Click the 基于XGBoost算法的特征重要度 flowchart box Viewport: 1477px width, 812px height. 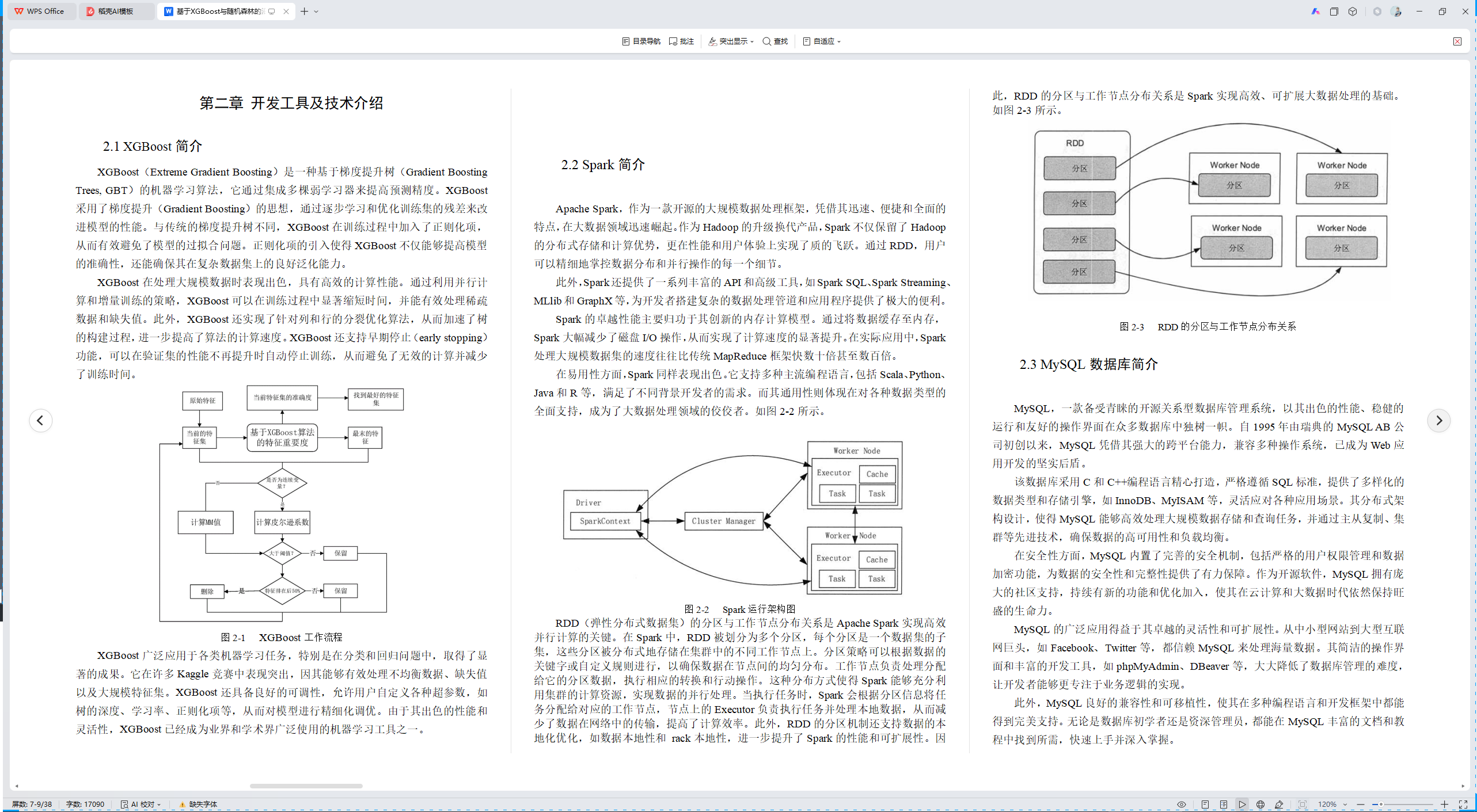tap(282, 437)
